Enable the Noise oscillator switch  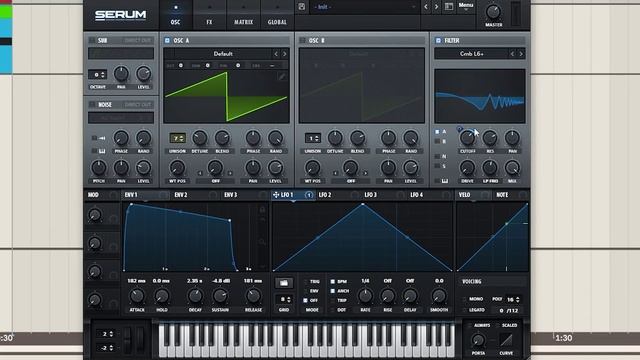(92, 105)
